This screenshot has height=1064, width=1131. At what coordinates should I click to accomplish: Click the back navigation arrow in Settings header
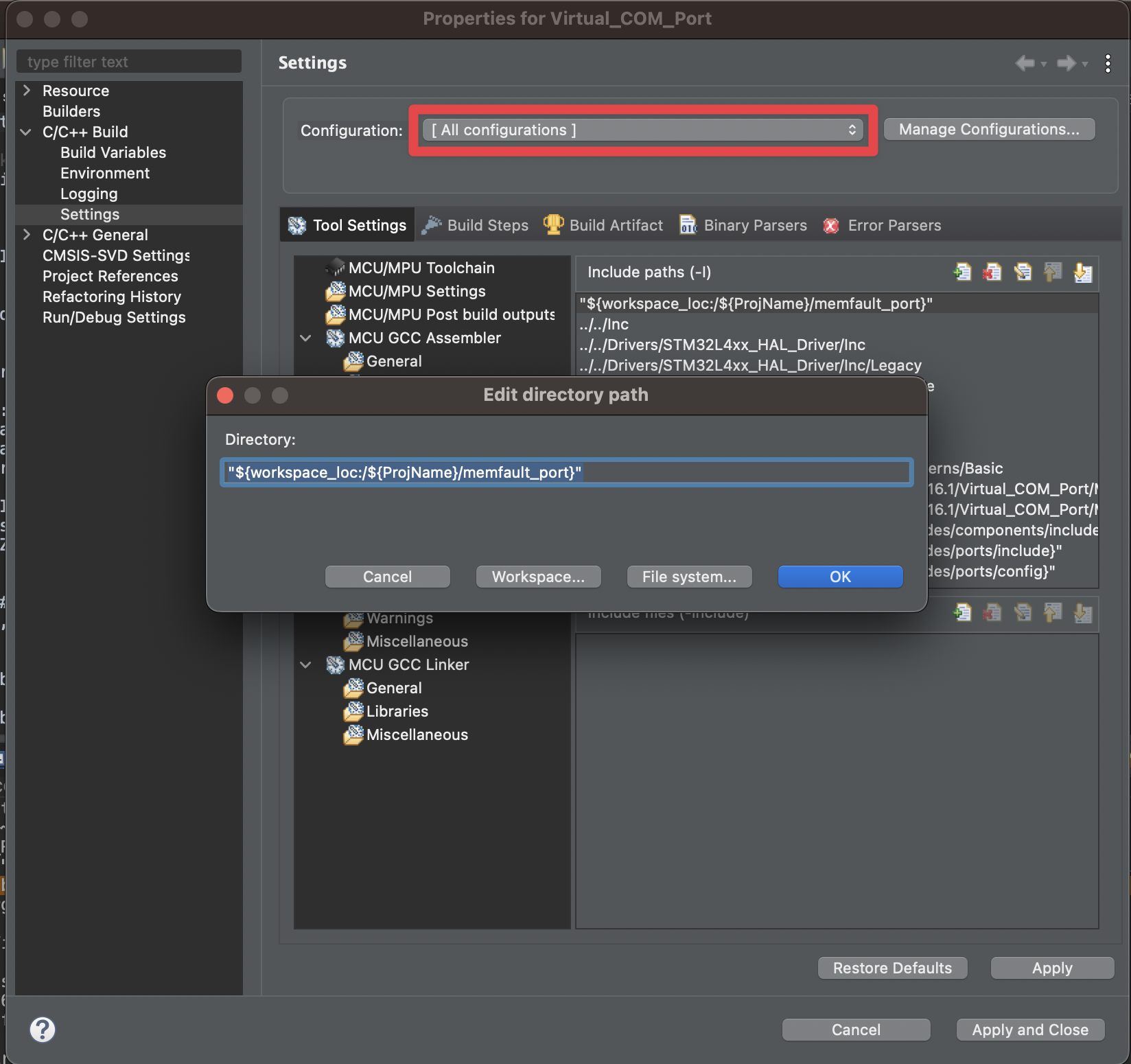[x=1025, y=63]
